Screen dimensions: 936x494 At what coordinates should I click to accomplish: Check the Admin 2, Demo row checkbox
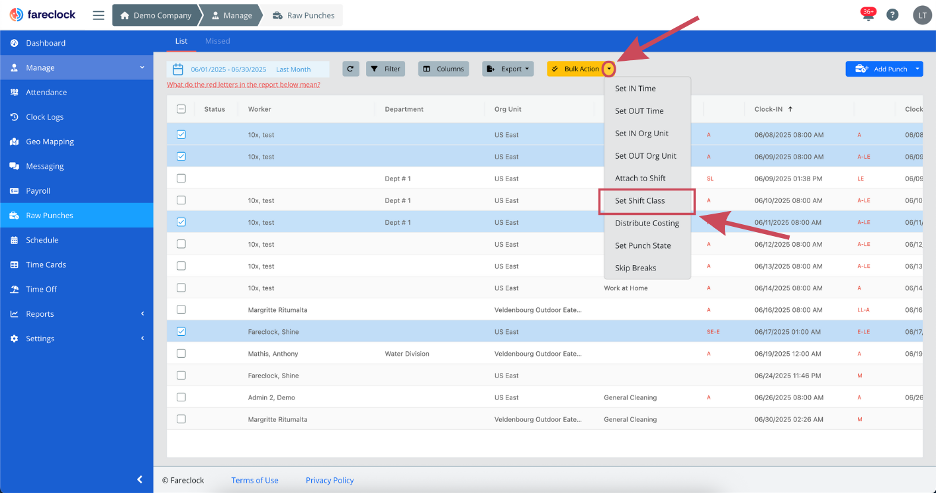[181, 397]
